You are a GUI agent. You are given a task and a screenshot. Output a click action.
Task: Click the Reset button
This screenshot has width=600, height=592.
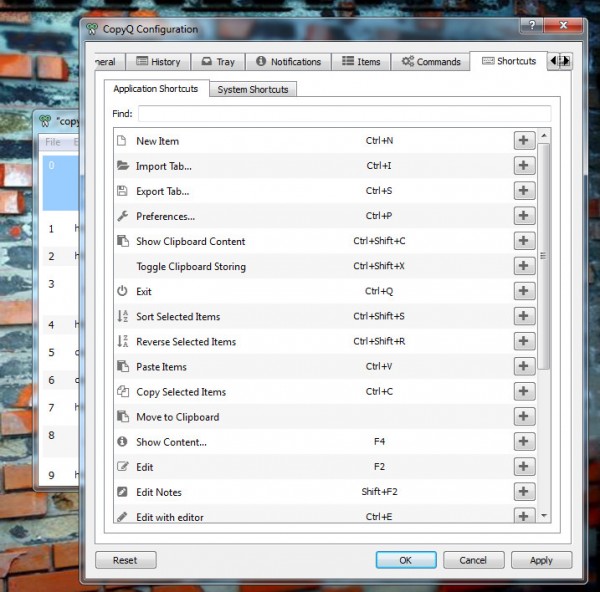[x=126, y=560]
